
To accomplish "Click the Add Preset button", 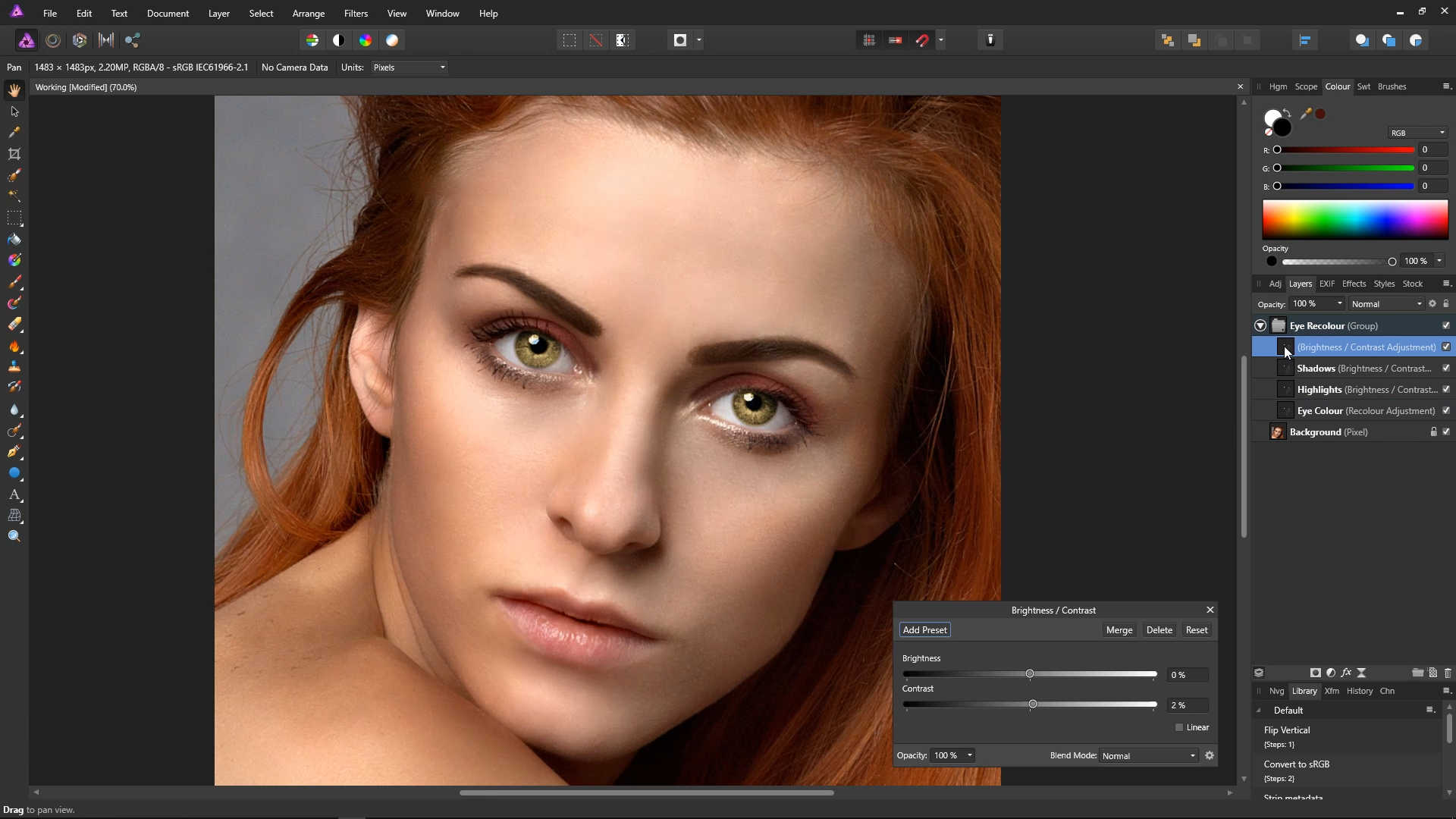I will pos(924,630).
